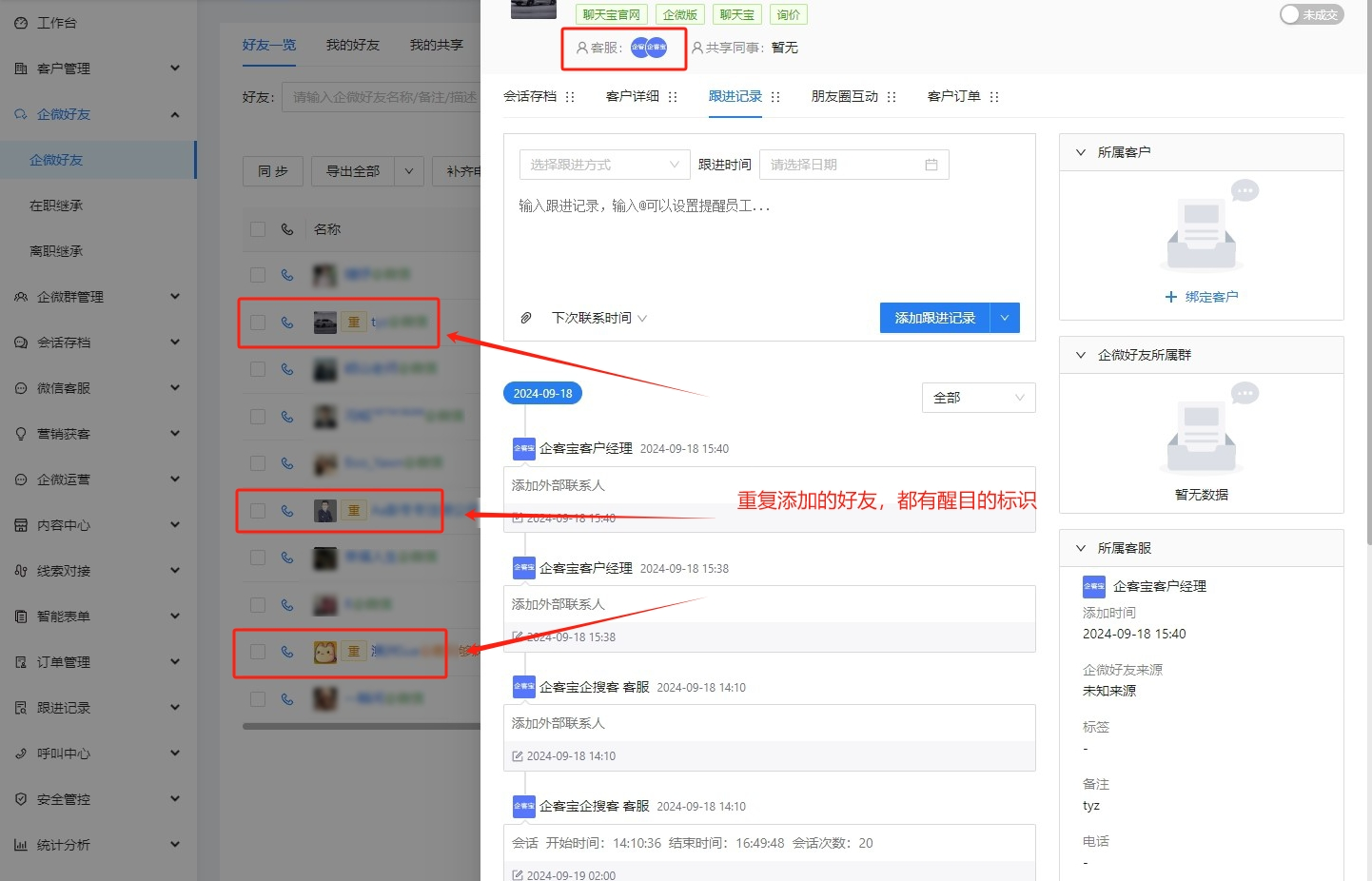Click the drag handle icon beside 会话存档 tab
This screenshot has height=881, width=1372.
point(570,97)
